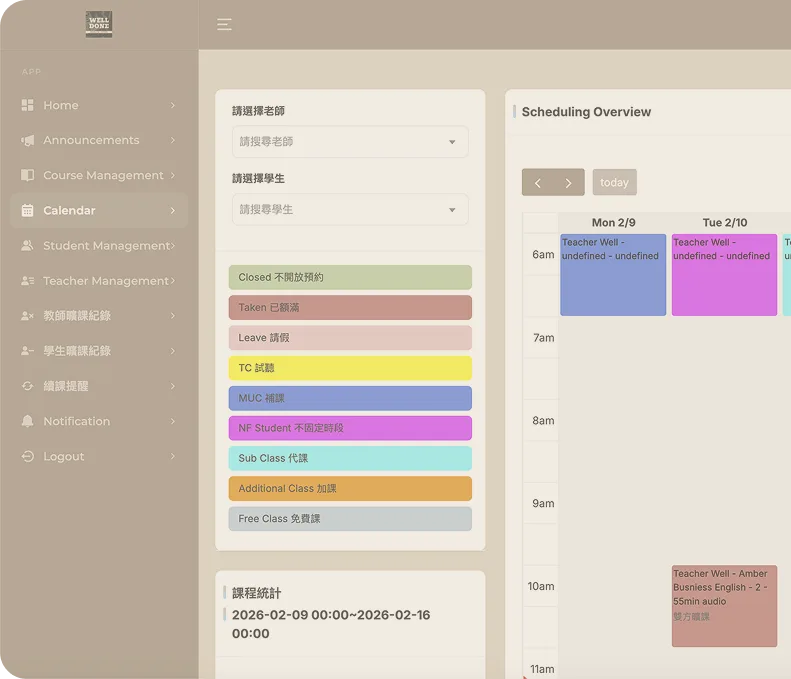Viewport: 791px width, 679px height.
Task: Go to previous week arrow
Action: point(538,183)
